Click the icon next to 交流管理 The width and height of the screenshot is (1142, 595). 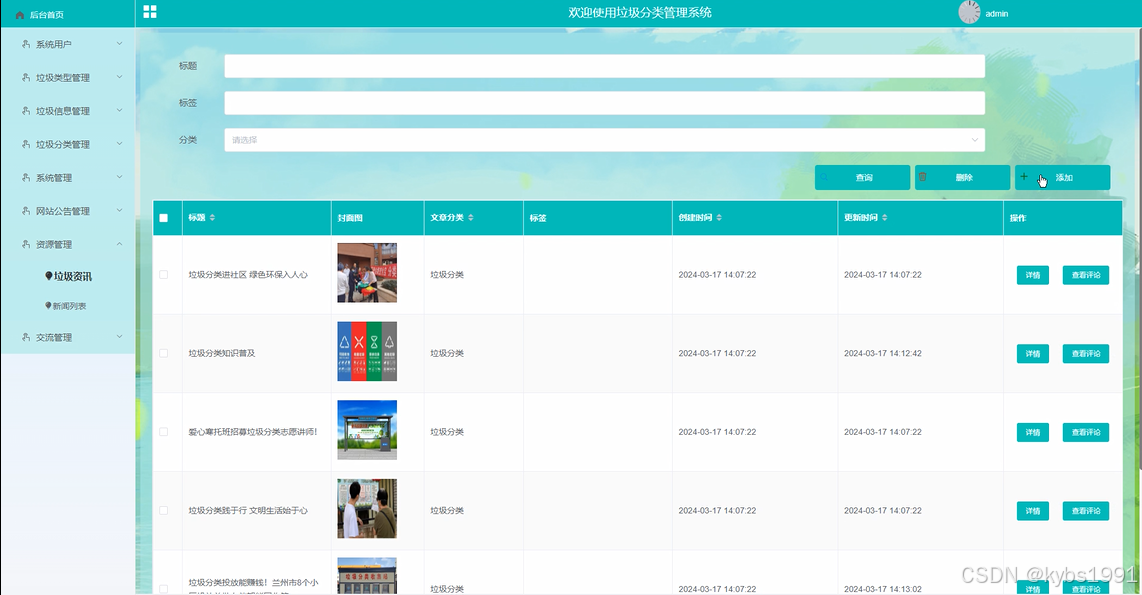pos(26,337)
